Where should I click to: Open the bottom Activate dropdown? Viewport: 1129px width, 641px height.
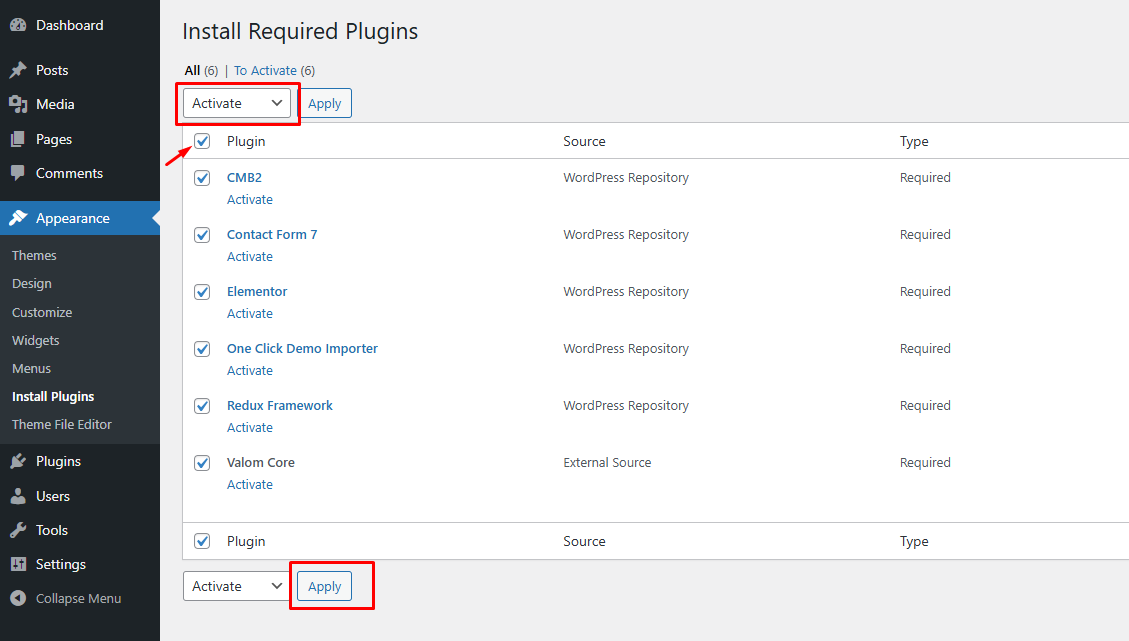tap(235, 586)
